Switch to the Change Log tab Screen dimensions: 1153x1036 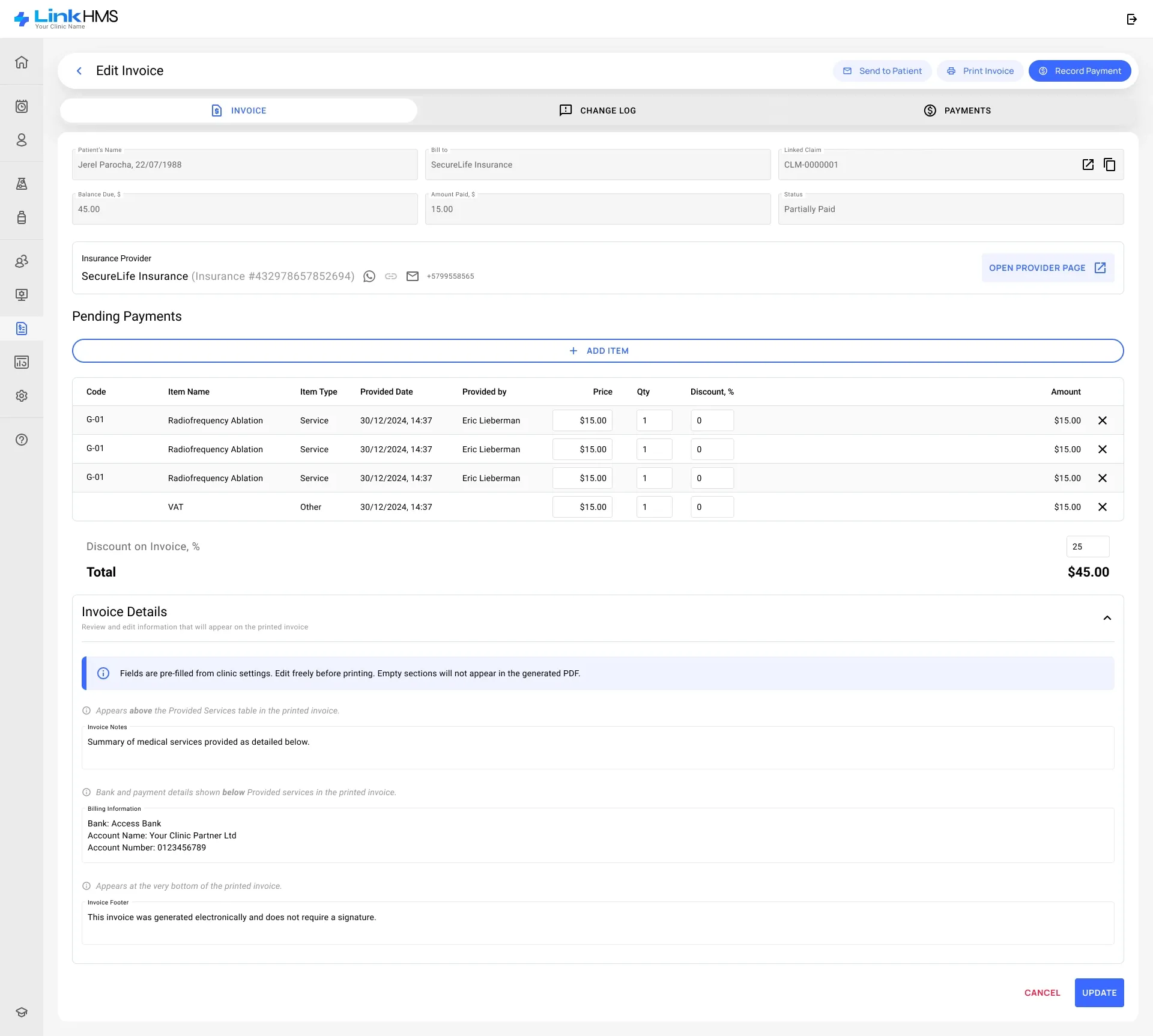point(598,111)
